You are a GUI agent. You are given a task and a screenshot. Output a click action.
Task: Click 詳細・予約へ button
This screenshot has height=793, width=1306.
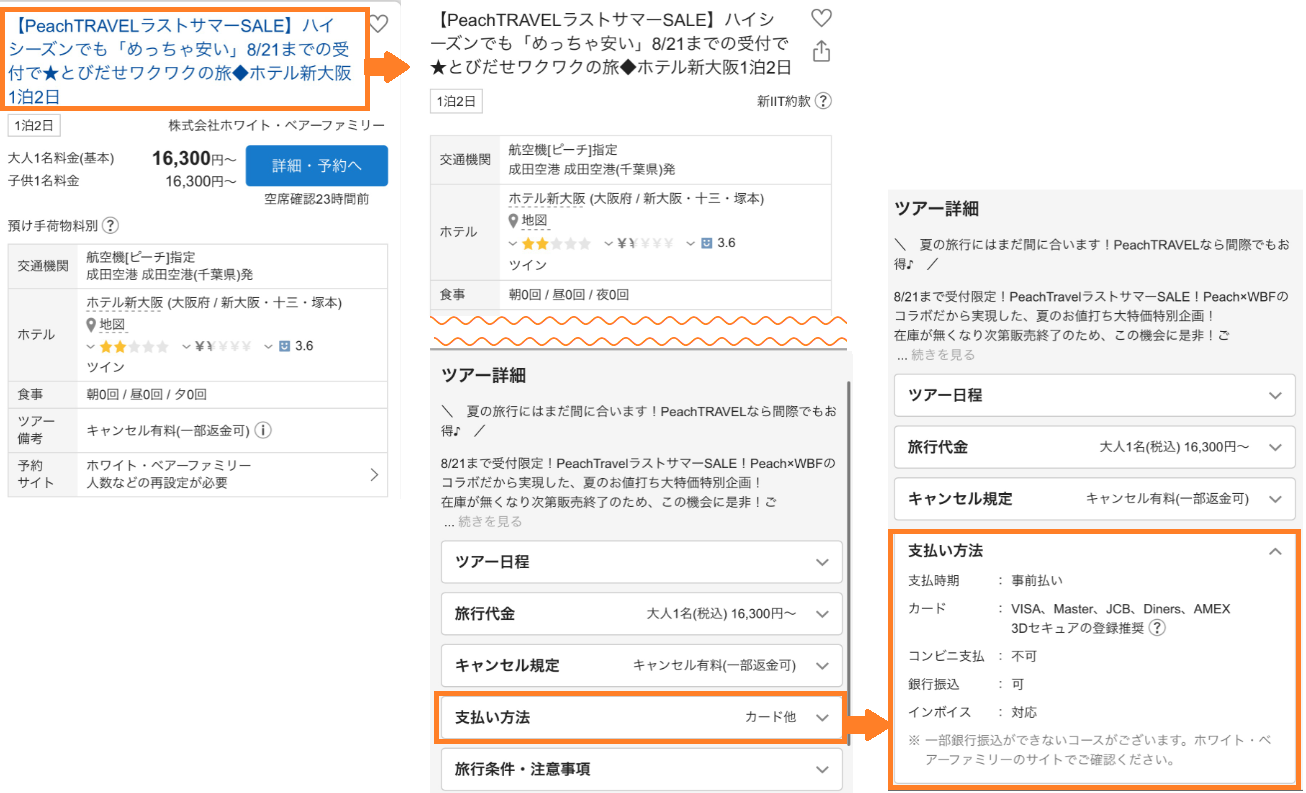317,166
